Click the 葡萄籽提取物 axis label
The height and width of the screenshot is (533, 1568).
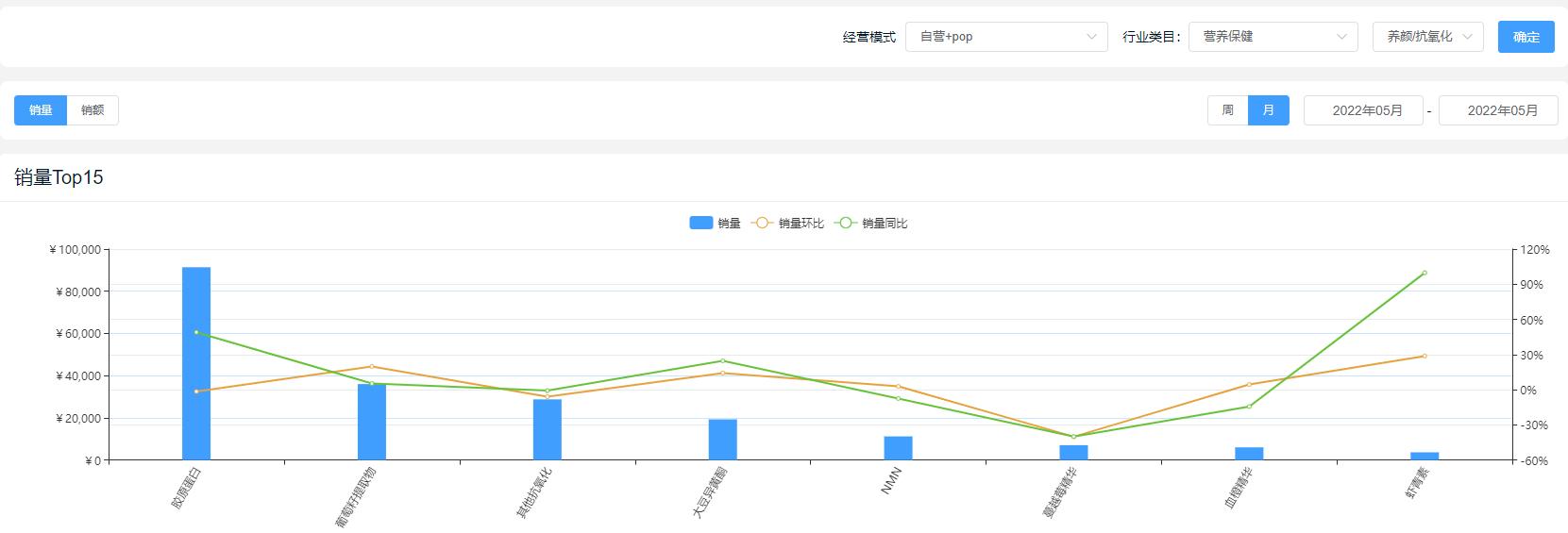pos(356,497)
